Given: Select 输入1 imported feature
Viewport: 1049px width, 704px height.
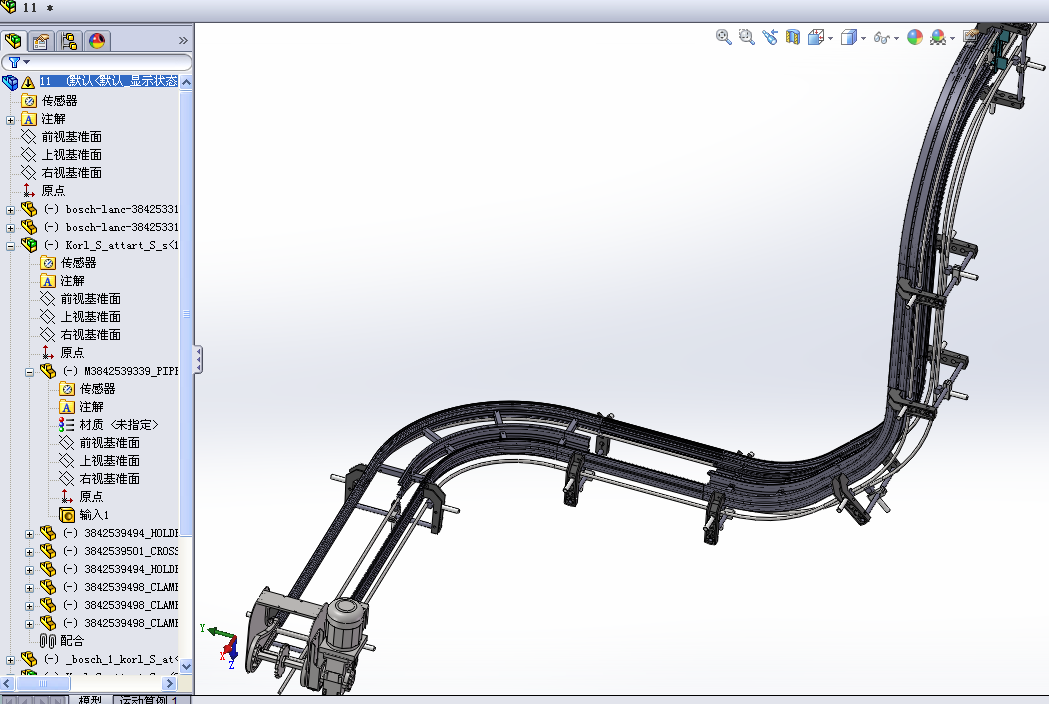Looking at the screenshot, I should pyautogui.click(x=94, y=515).
